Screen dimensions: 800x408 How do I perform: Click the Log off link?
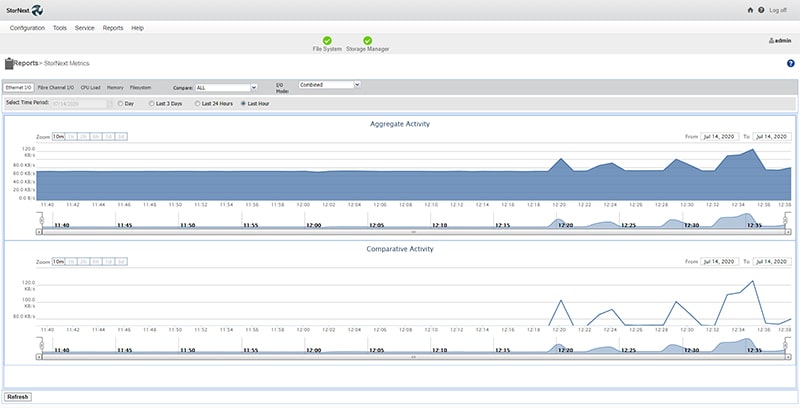click(781, 10)
